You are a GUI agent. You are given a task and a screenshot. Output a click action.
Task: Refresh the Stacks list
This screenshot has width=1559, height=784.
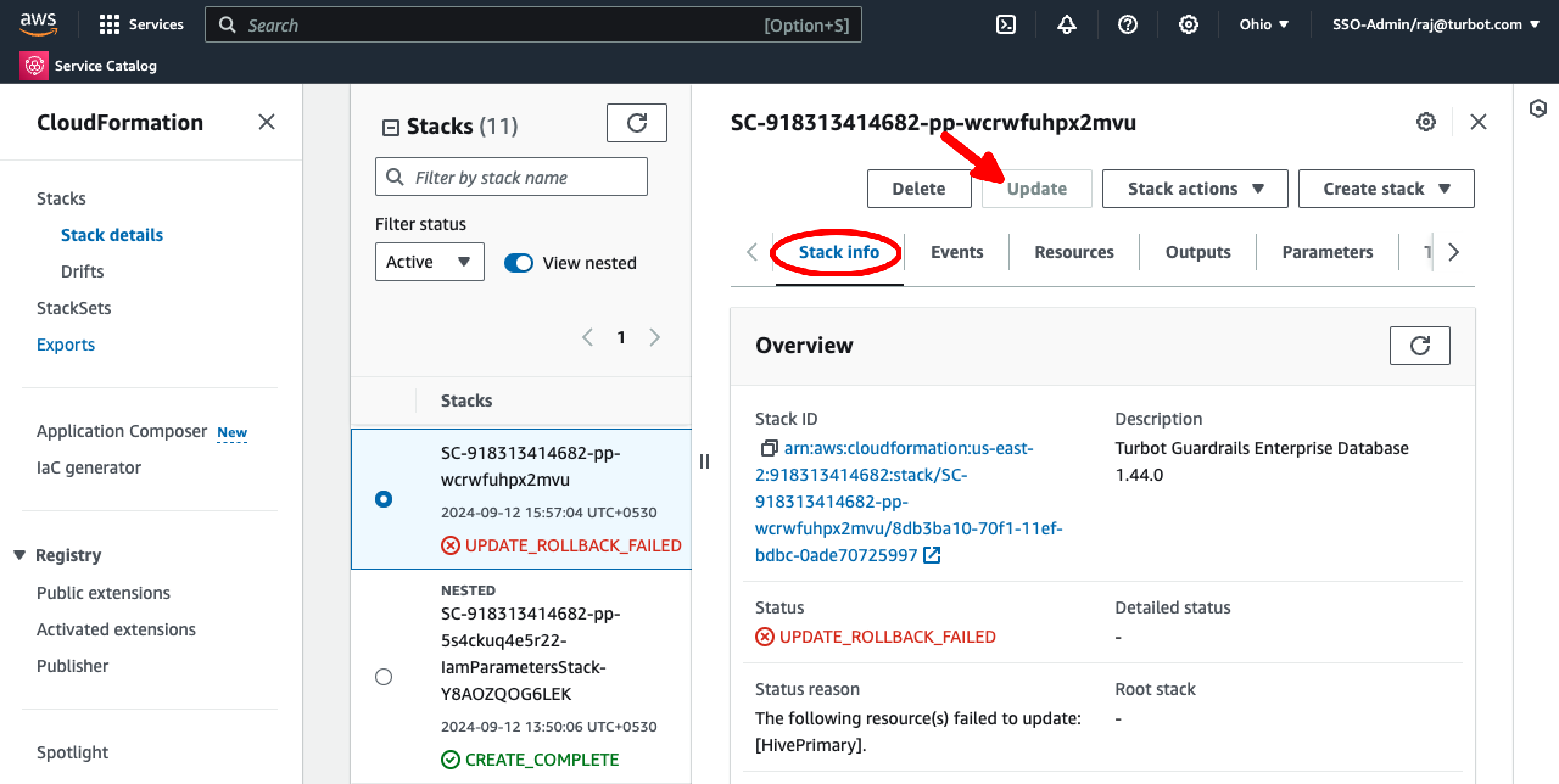[x=636, y=123]
